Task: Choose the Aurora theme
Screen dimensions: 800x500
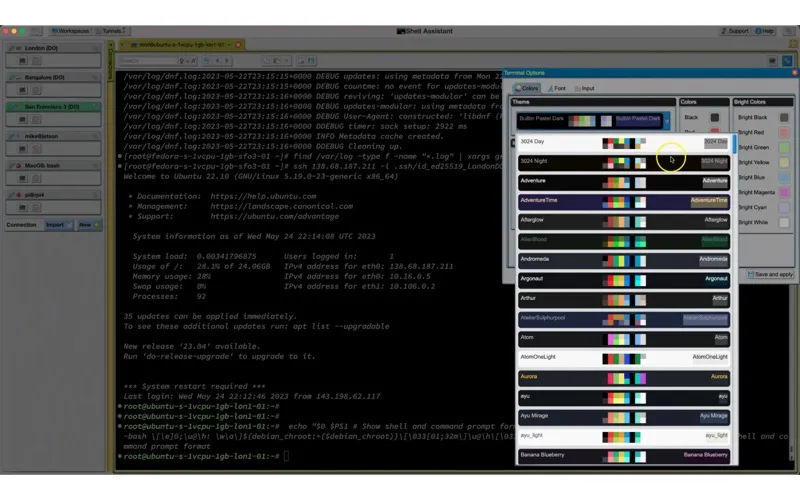Action: [x=623, y=378]
